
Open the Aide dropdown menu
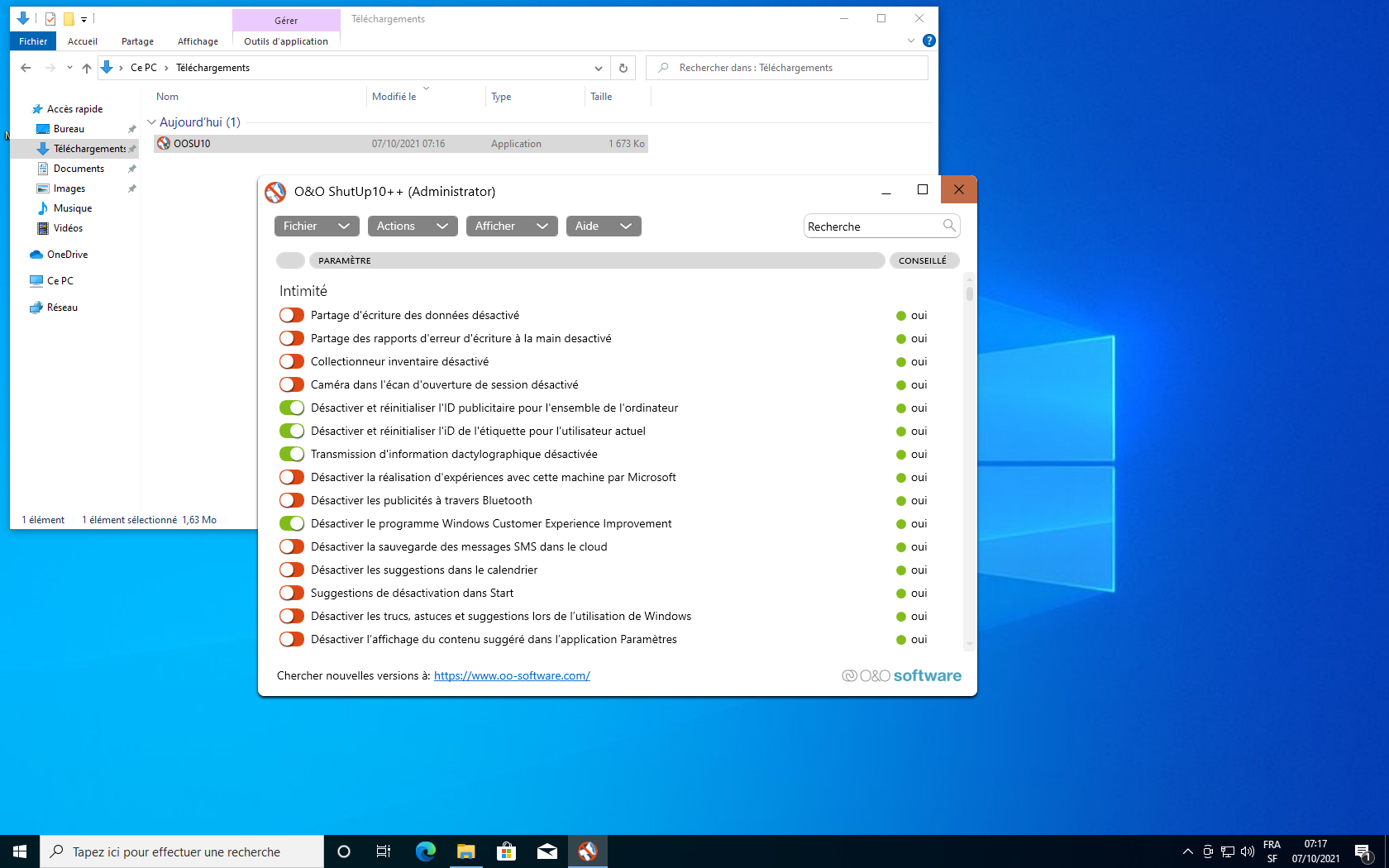pos(604,226)
